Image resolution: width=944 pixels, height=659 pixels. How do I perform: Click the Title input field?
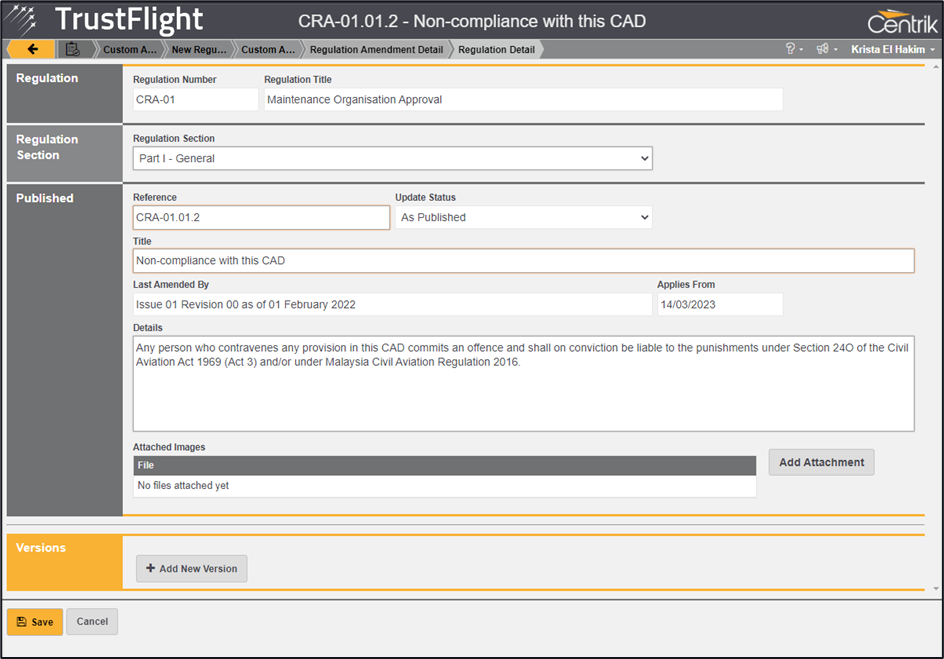(x=523, y=261)
